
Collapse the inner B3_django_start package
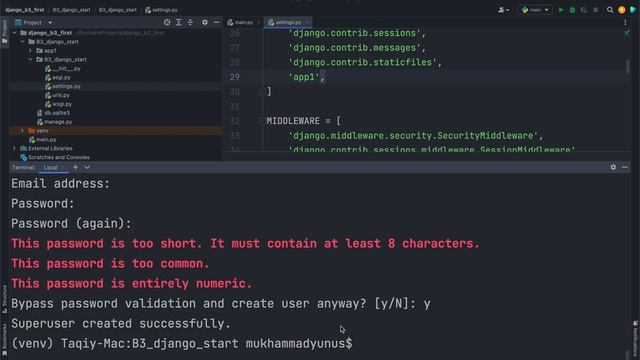pos(30,60)
